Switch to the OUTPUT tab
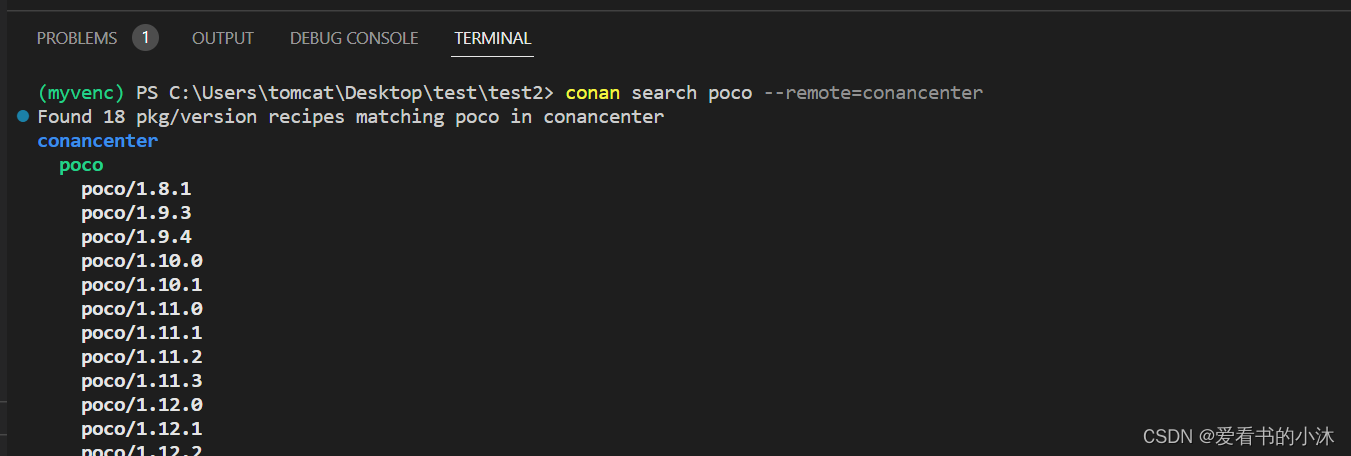Viewport: 1351px width, 456px height. click(x=223, y=38)
